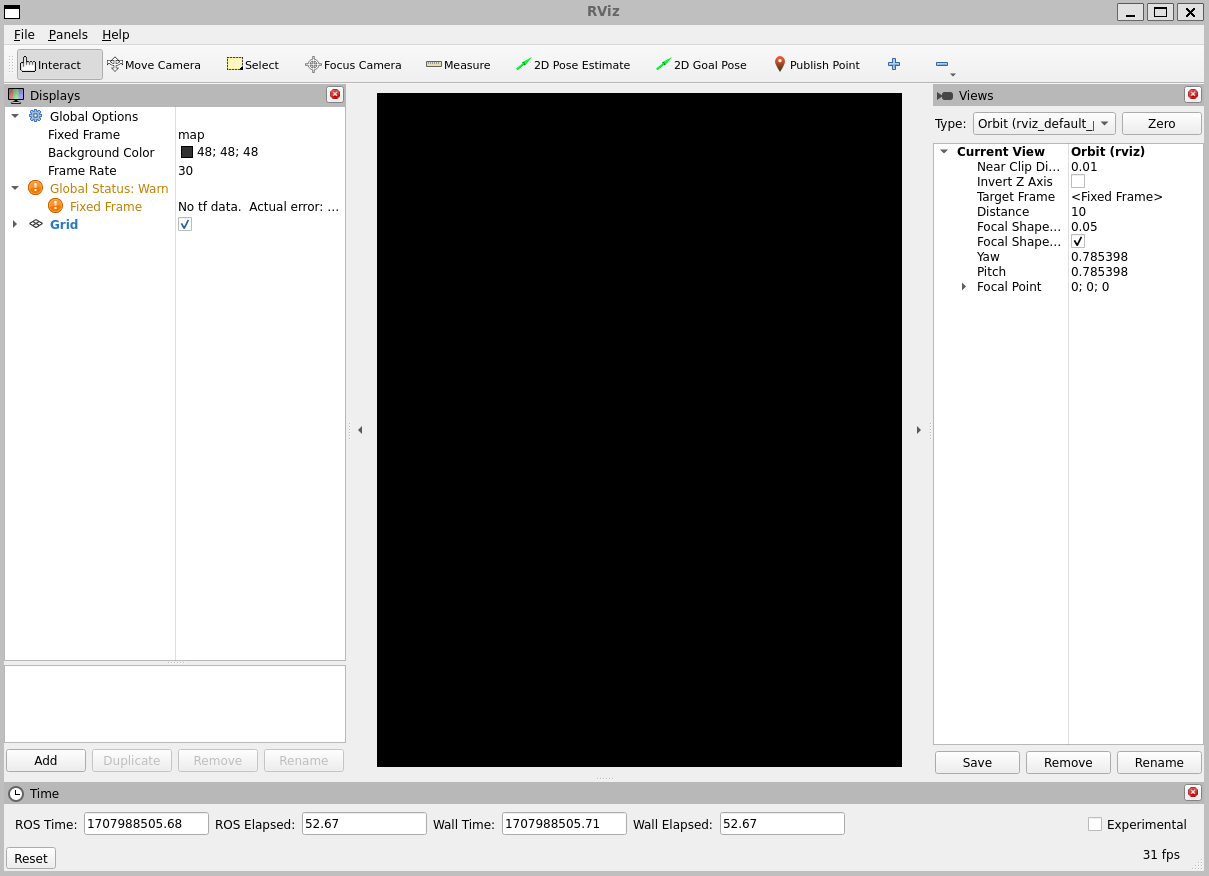
Task: Expand the Focal Point properties
Action: point(962,287)
